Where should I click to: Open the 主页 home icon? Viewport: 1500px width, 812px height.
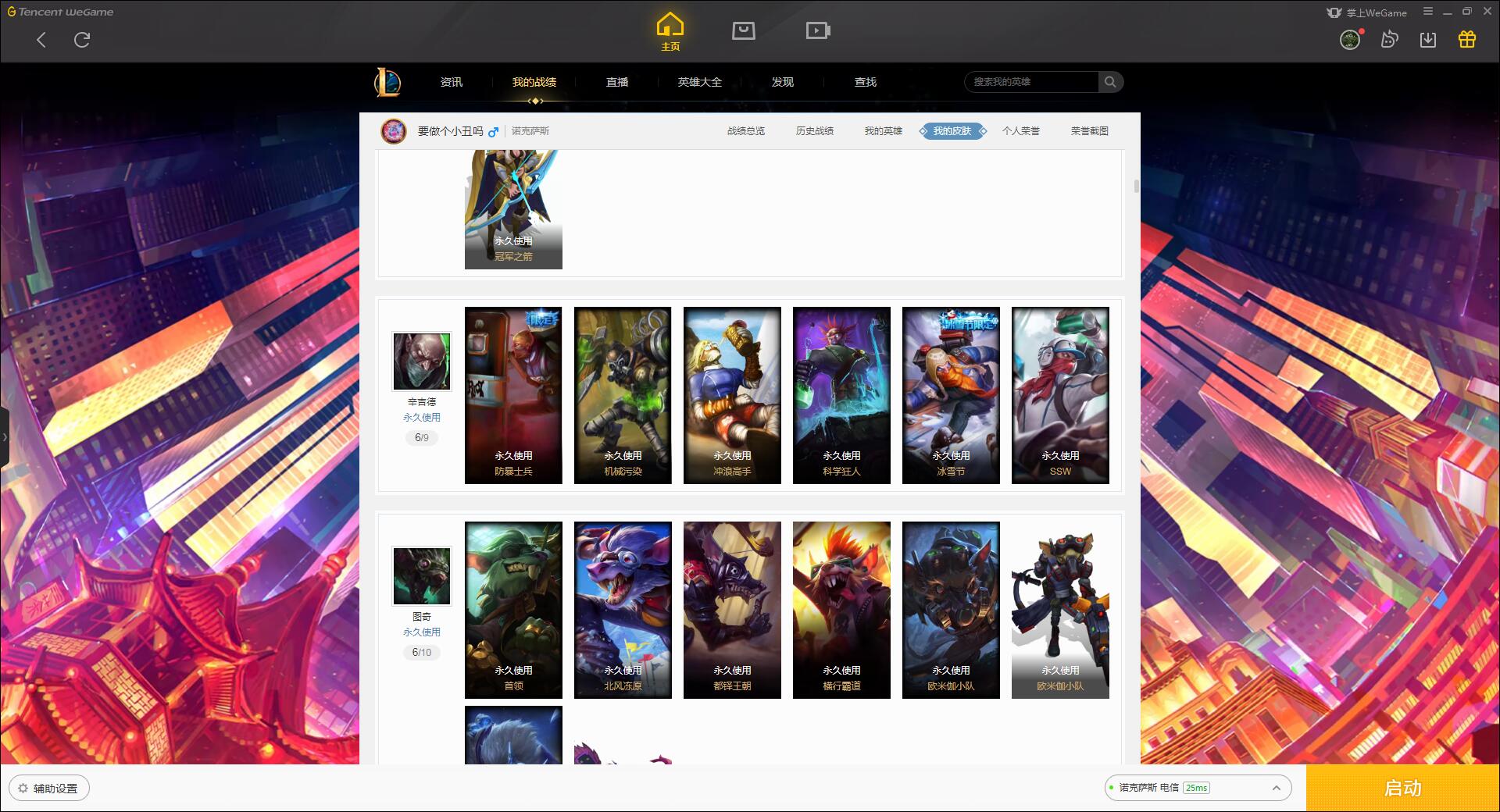(670, 32)
